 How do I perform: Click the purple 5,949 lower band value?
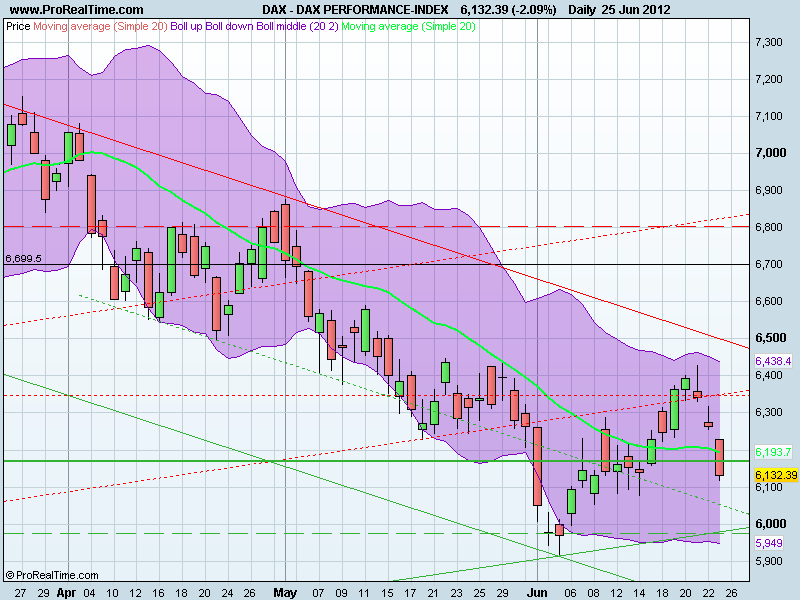(768, 543)
